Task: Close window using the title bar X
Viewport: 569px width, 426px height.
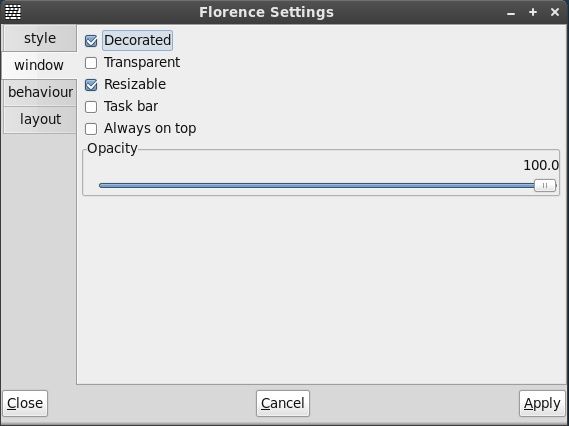Action: click(x=554, y=12)
